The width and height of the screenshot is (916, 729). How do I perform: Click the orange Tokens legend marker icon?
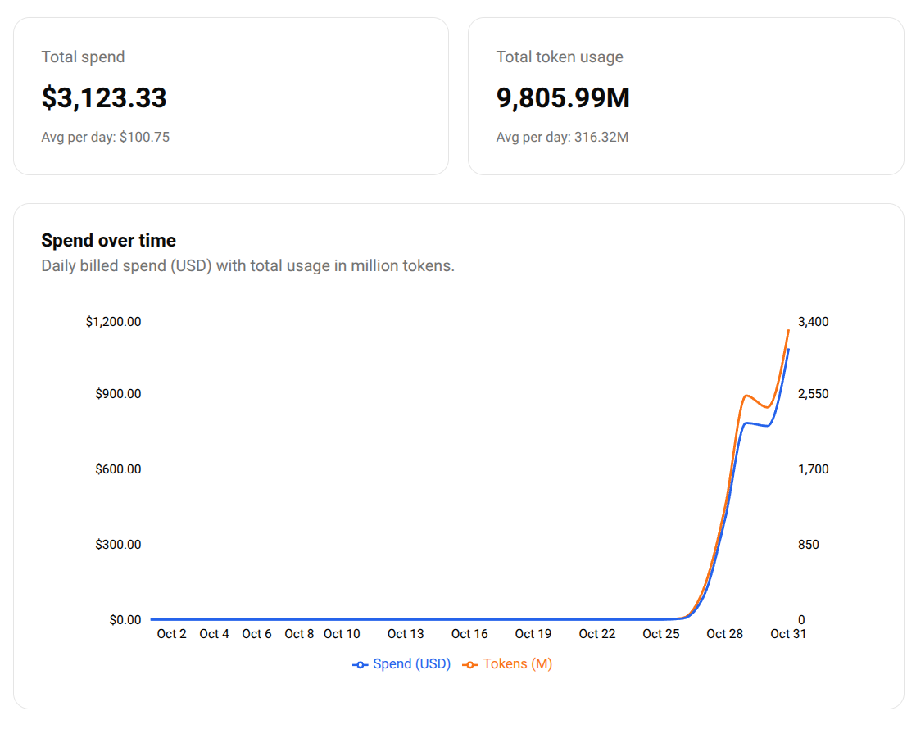click(x=471, y=664)
